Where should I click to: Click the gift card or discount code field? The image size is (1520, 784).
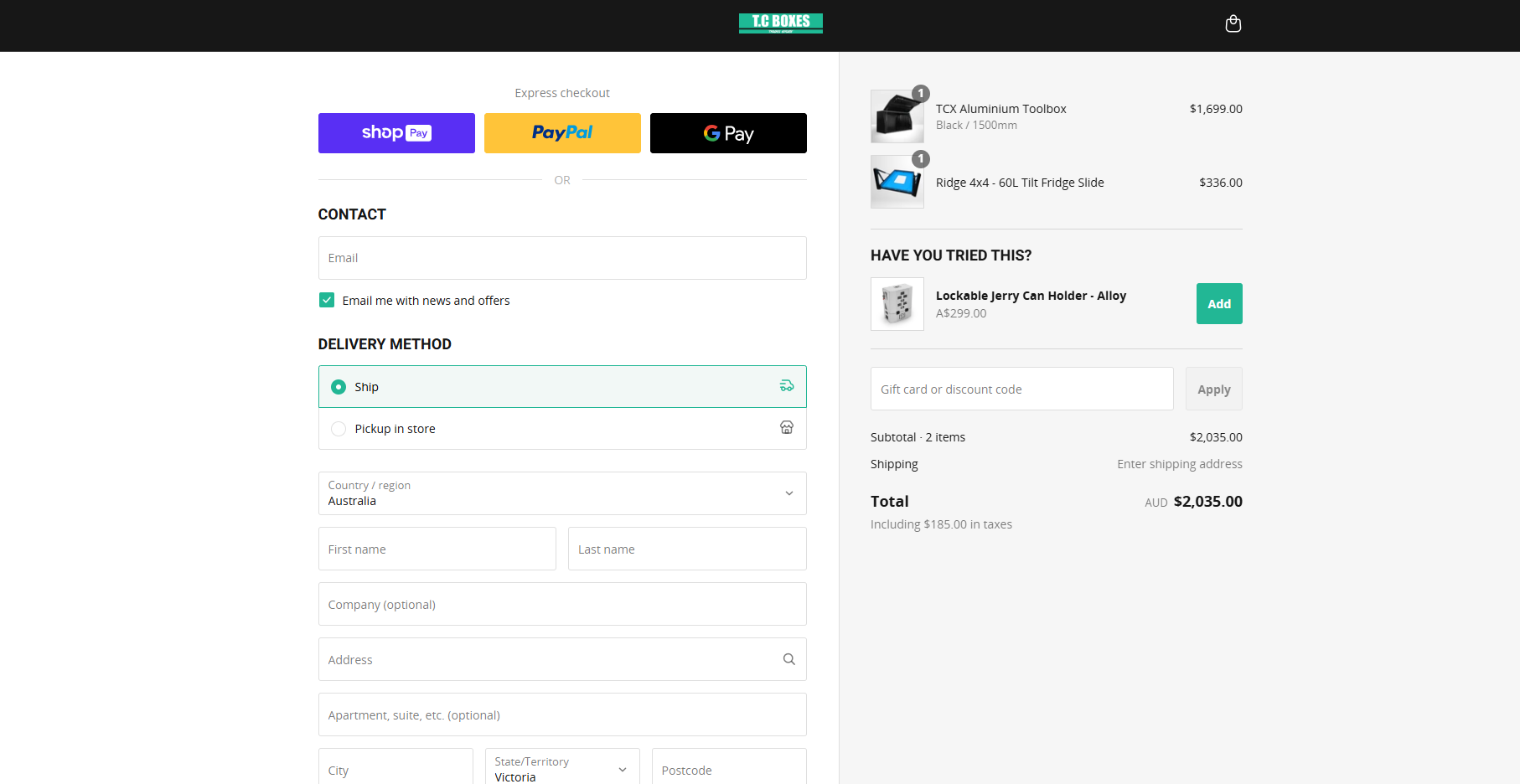click(x=1021, y=389)
